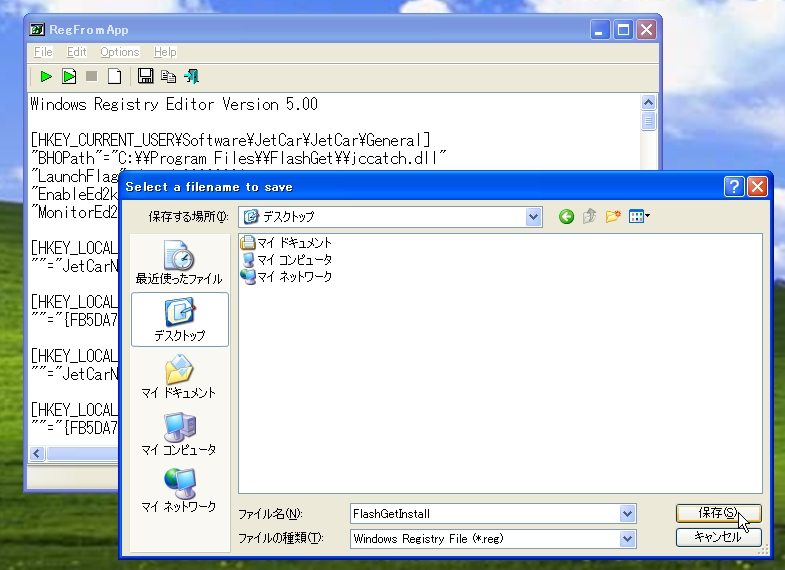
Task: Maximize the RegFromApp window
Action: pyautogui.click(x=623, y=30)
